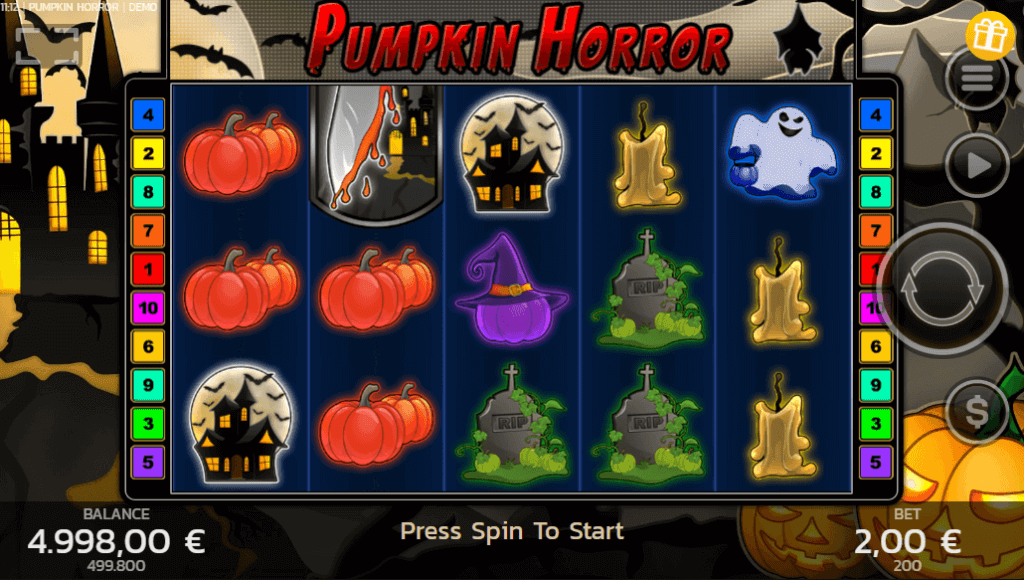Open the gift box bonus icon
1024x580 pixels.
[990, 35]
